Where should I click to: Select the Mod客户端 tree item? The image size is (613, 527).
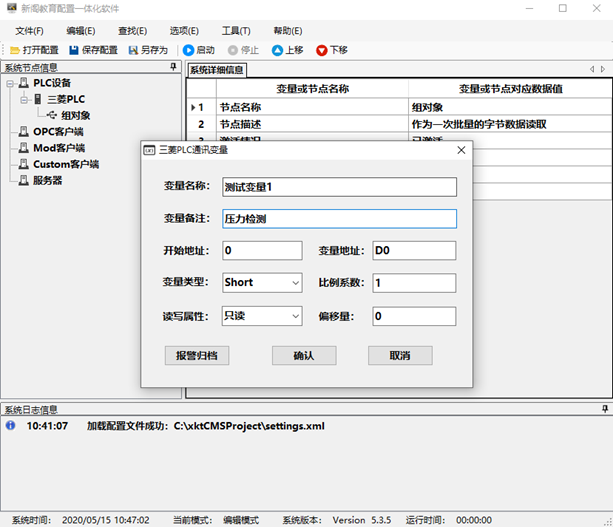pyautogui.click(x=59, y=148)
